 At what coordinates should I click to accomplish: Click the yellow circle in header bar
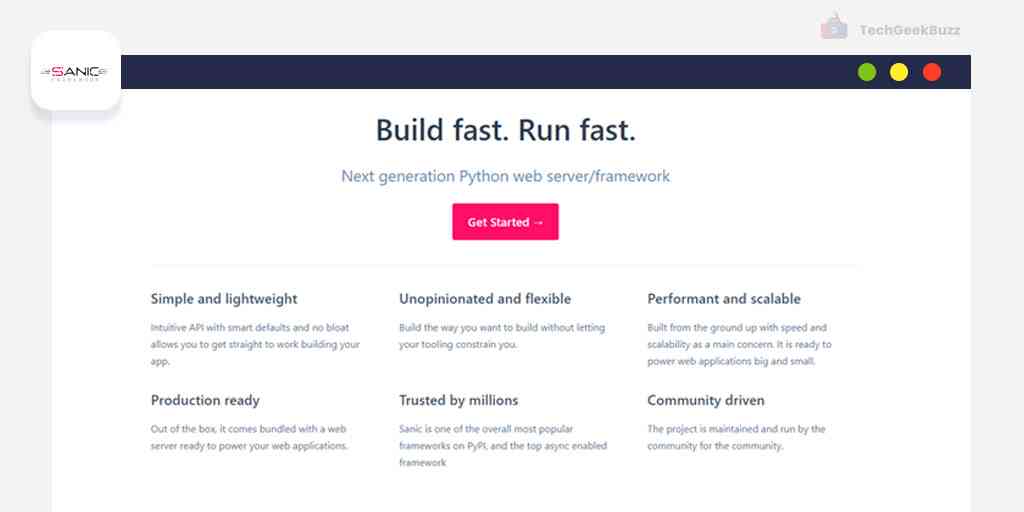click(x=899, y=72)
